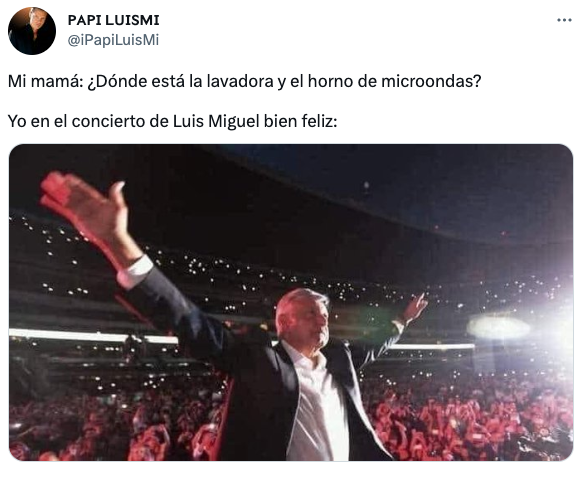Open the PAPI LUISMI display name link

coord(113,20)
